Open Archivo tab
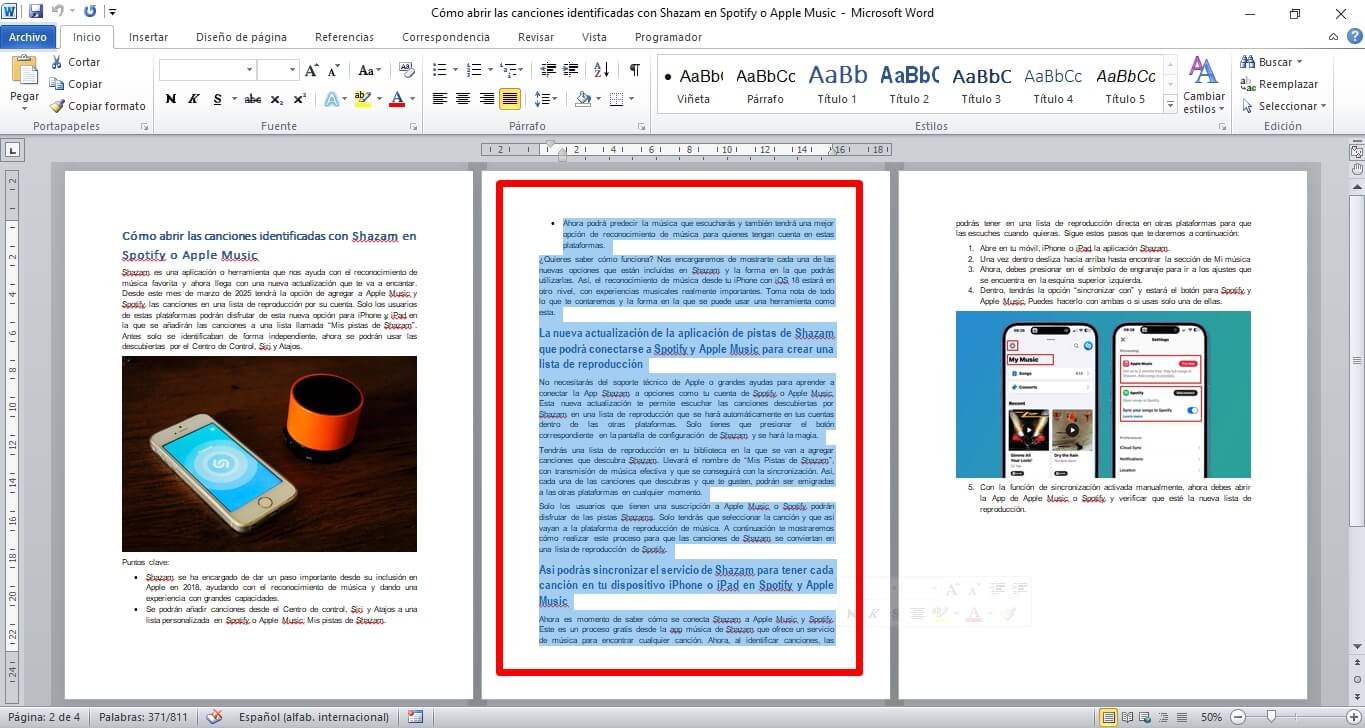1365x728 pixels. pyautogui.click(x=28, y=37)
